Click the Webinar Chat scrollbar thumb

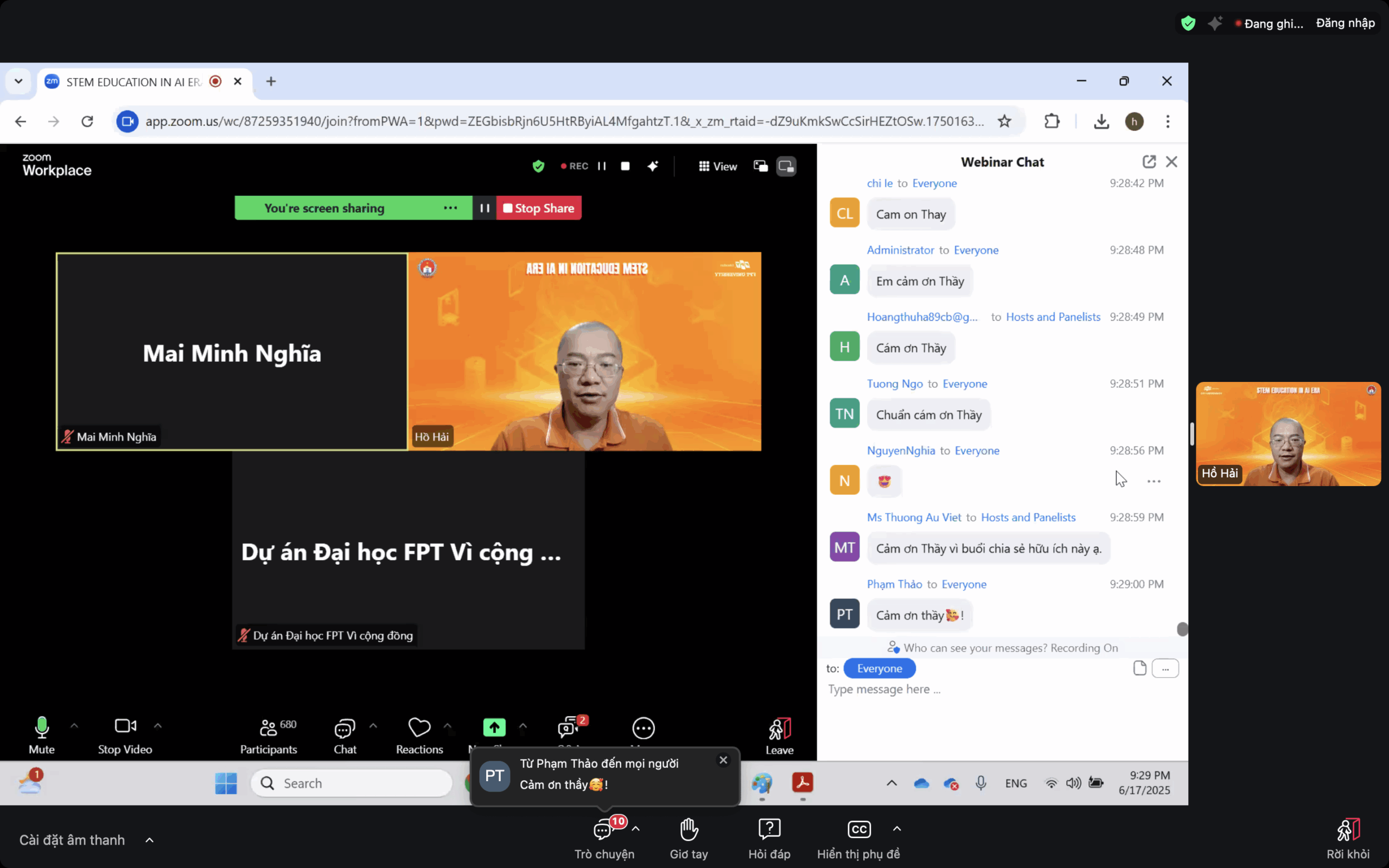(x=1182, y=629)
